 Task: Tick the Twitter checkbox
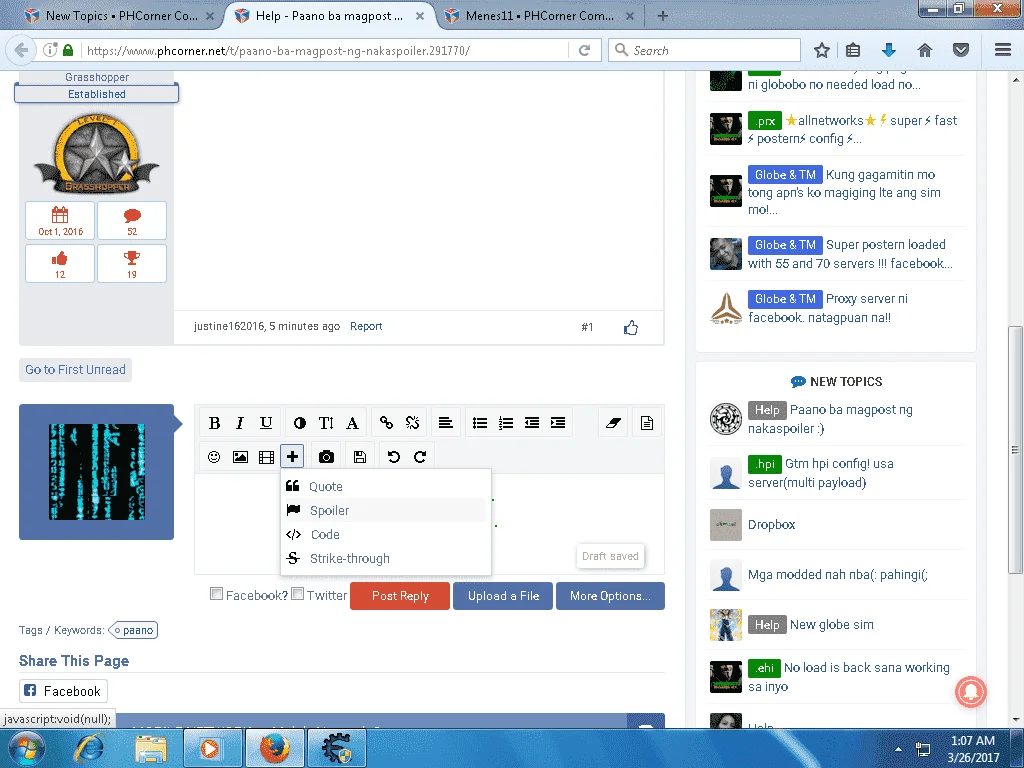[x=297, y=594]
